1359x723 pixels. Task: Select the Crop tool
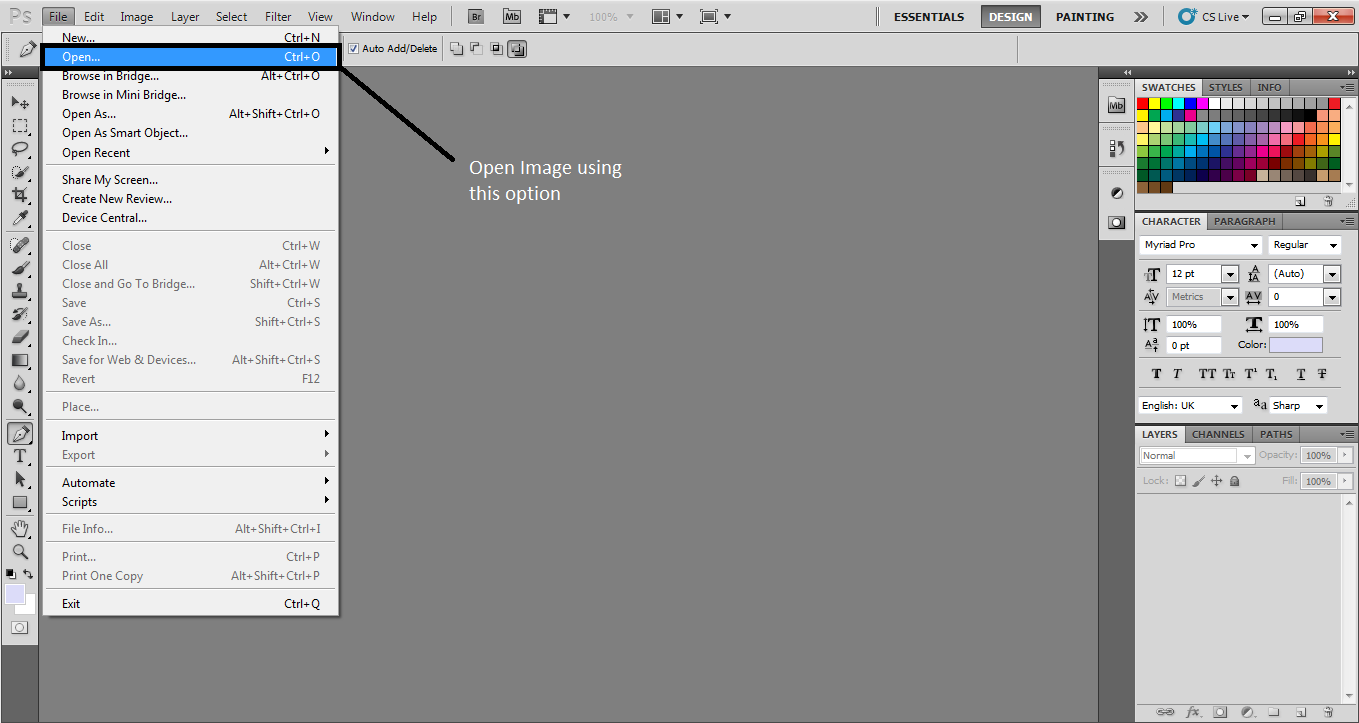[x=20, y=195]
